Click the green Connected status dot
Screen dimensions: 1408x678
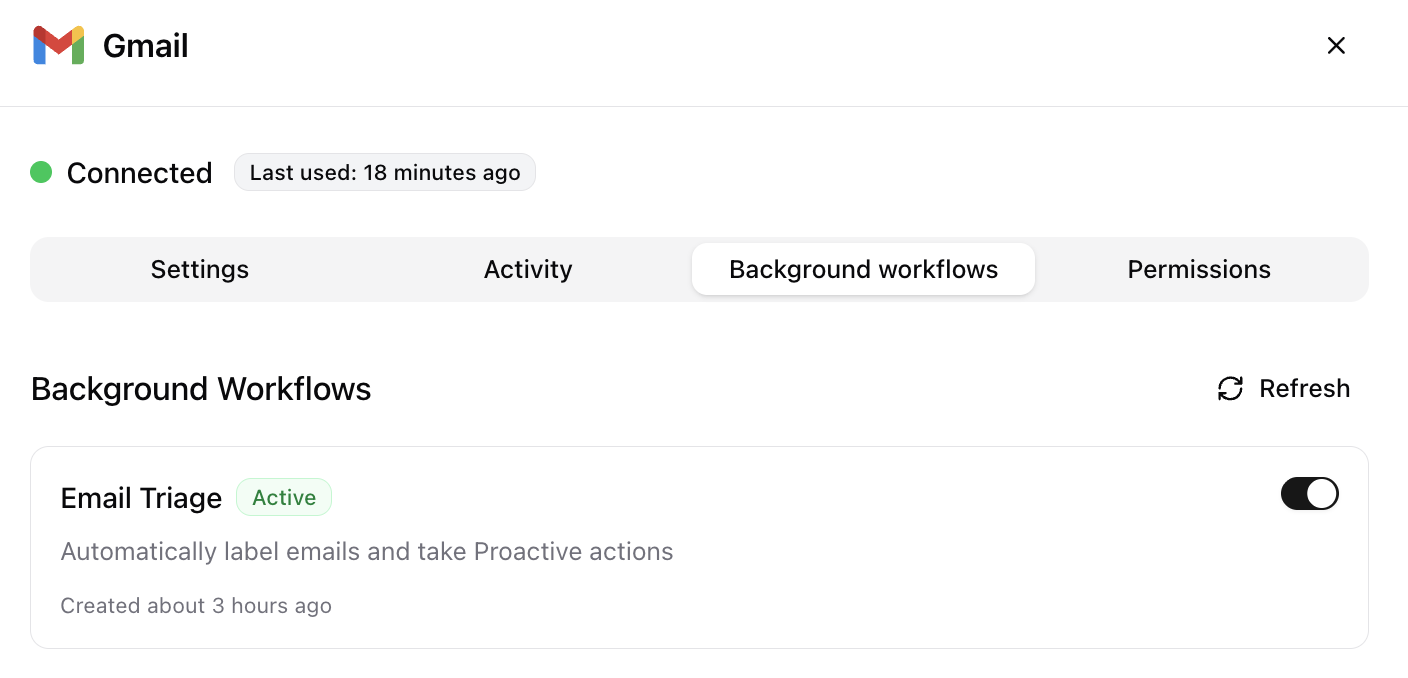point(41,172)
